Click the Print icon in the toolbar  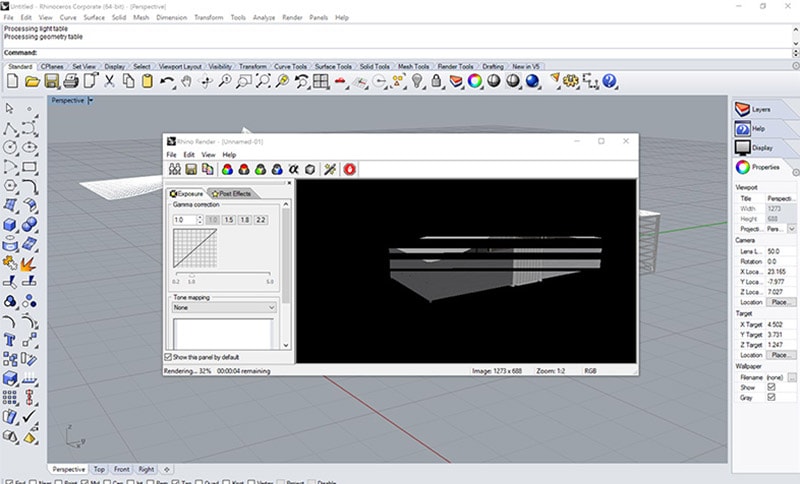coord(71,81)
